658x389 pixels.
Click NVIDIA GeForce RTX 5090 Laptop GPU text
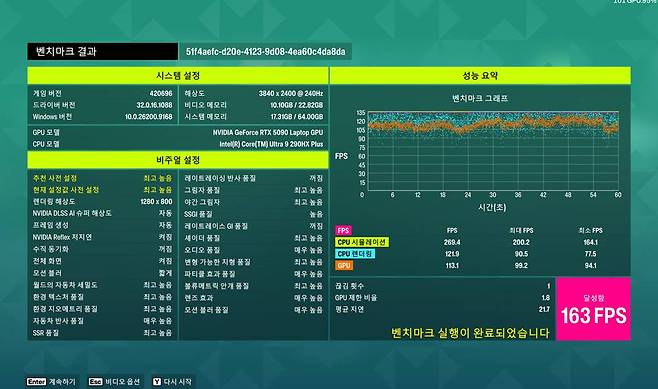click(268, 132)
